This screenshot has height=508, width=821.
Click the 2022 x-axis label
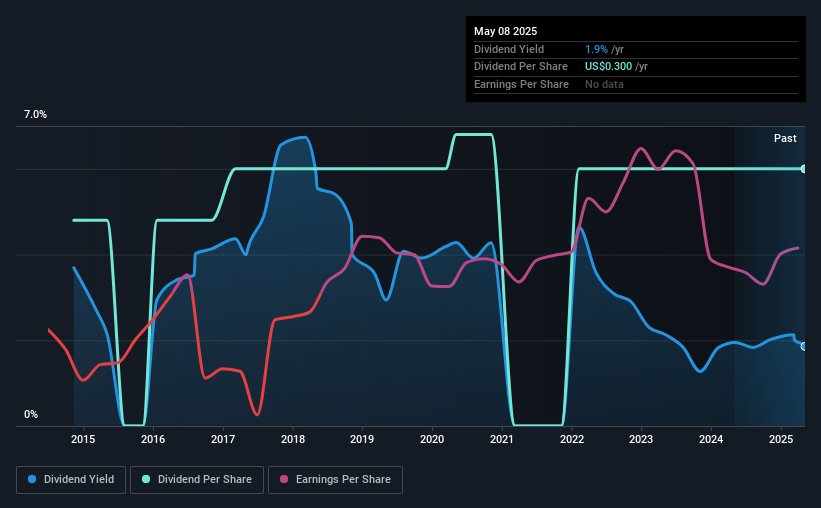572,439
